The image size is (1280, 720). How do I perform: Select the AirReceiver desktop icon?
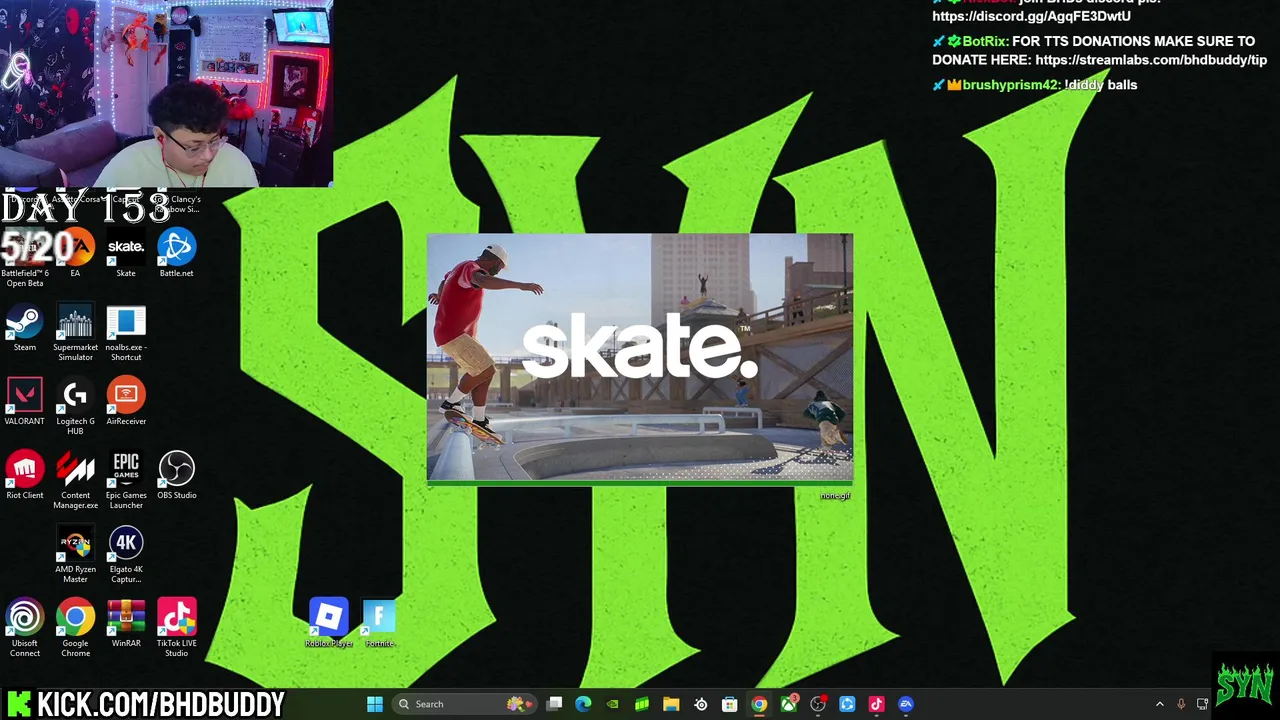click(126, 402)
